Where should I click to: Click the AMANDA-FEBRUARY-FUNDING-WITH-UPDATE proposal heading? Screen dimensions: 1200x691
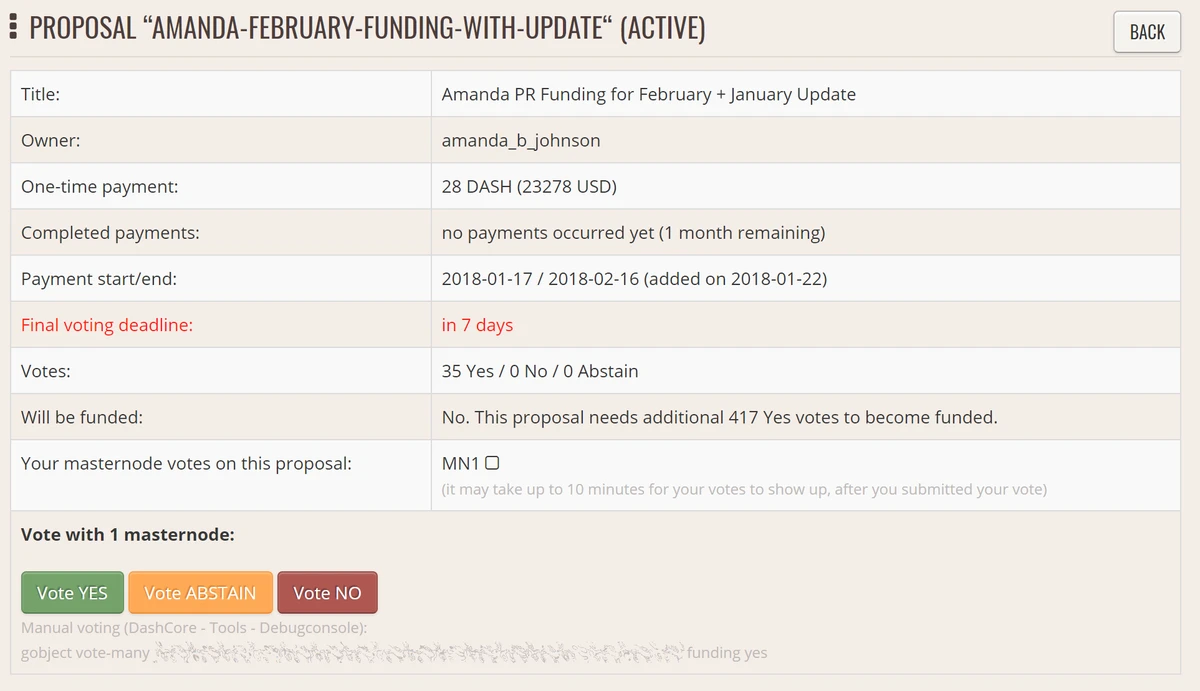367,28
